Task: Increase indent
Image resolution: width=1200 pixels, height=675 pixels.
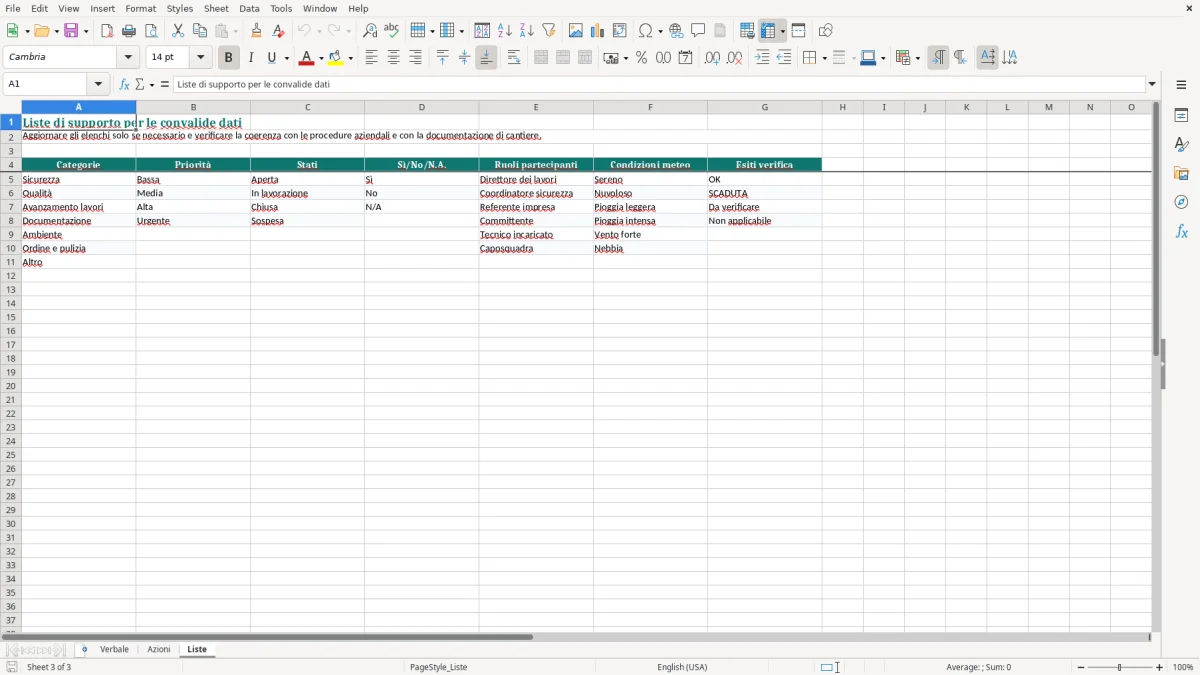Action: click(762, 58)
